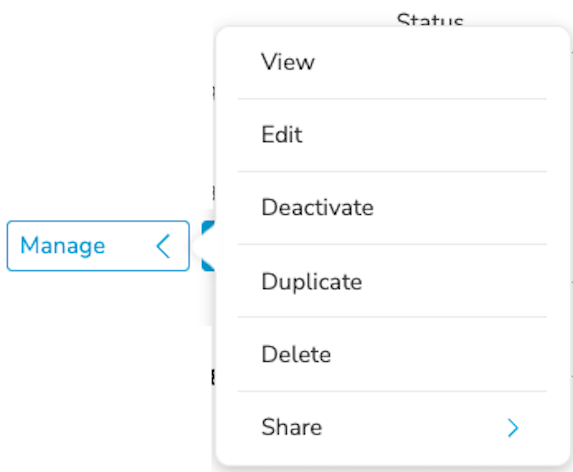Click Edit menu item text
573x472 pixels.
(x=282, y=135)
